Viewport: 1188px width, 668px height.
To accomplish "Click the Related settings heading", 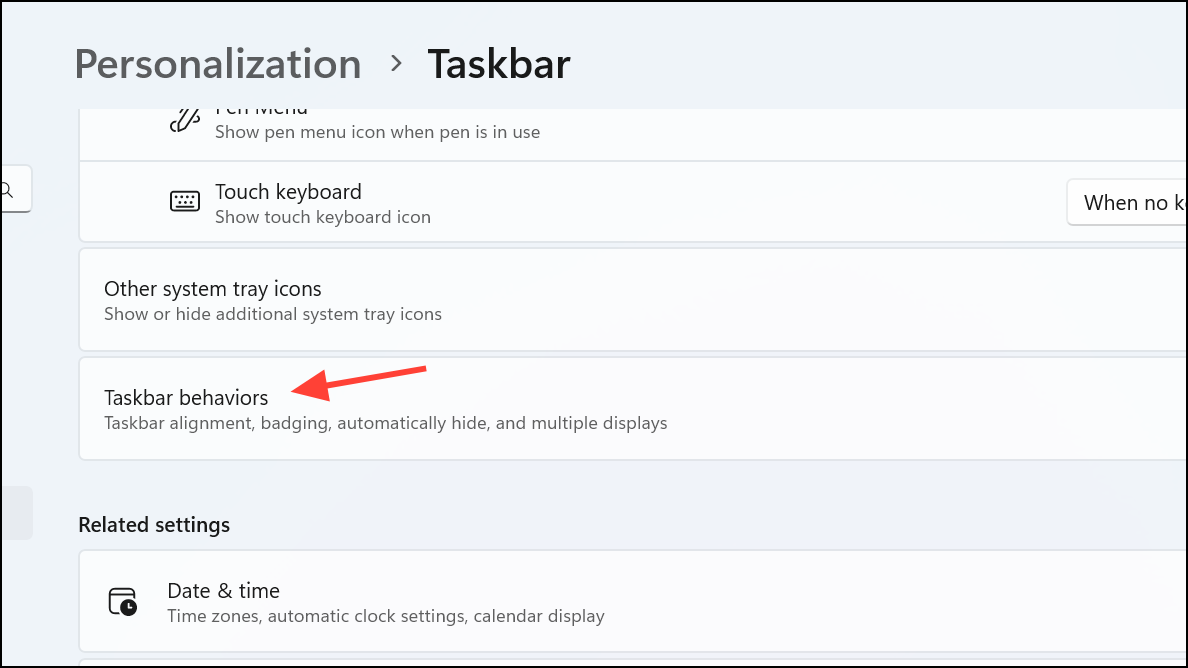I will click(154, 525).
